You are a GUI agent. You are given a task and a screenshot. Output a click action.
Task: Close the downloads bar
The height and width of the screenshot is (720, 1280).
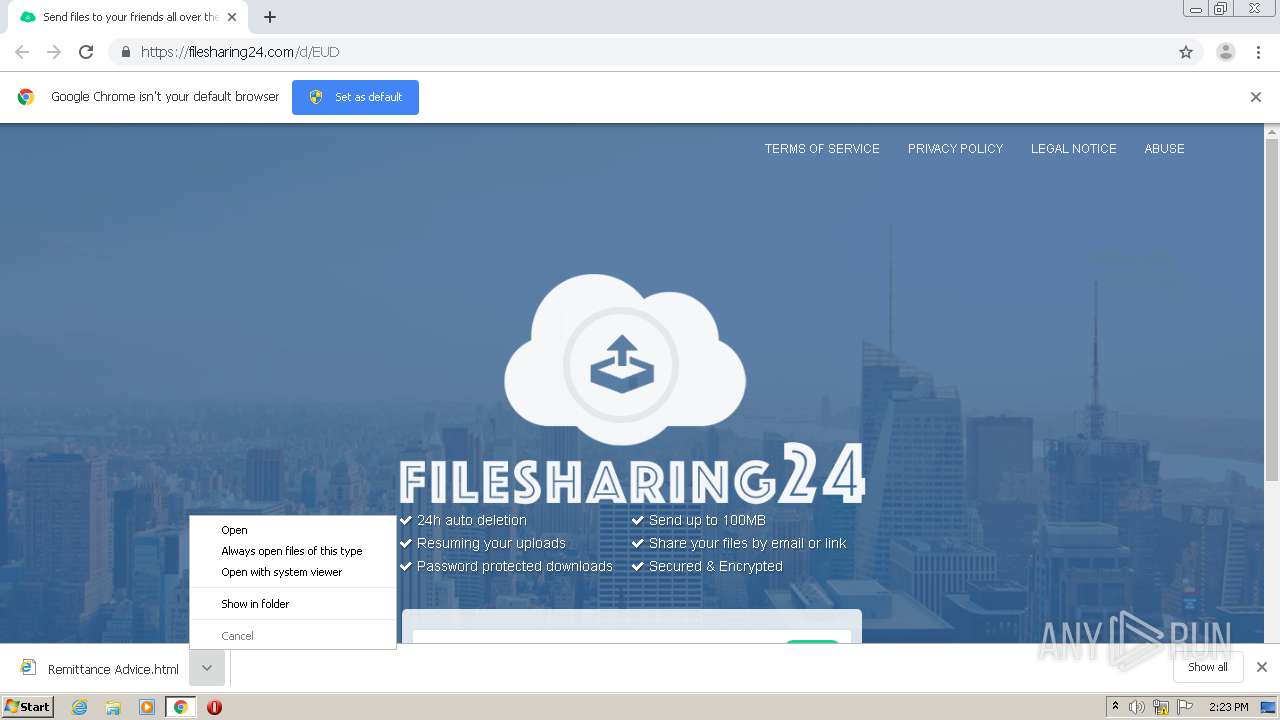[1261, 667]
